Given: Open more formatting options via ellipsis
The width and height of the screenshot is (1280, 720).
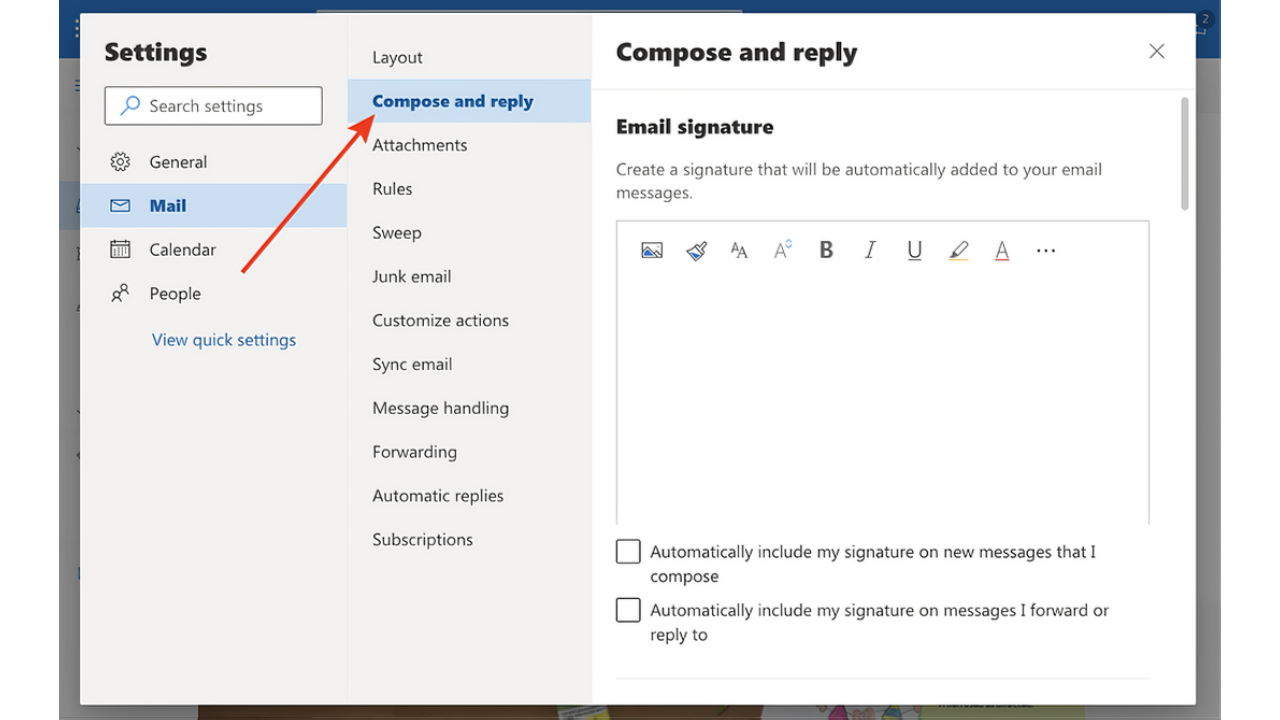Looking at the screenshot, I should tap(1045, 251).
